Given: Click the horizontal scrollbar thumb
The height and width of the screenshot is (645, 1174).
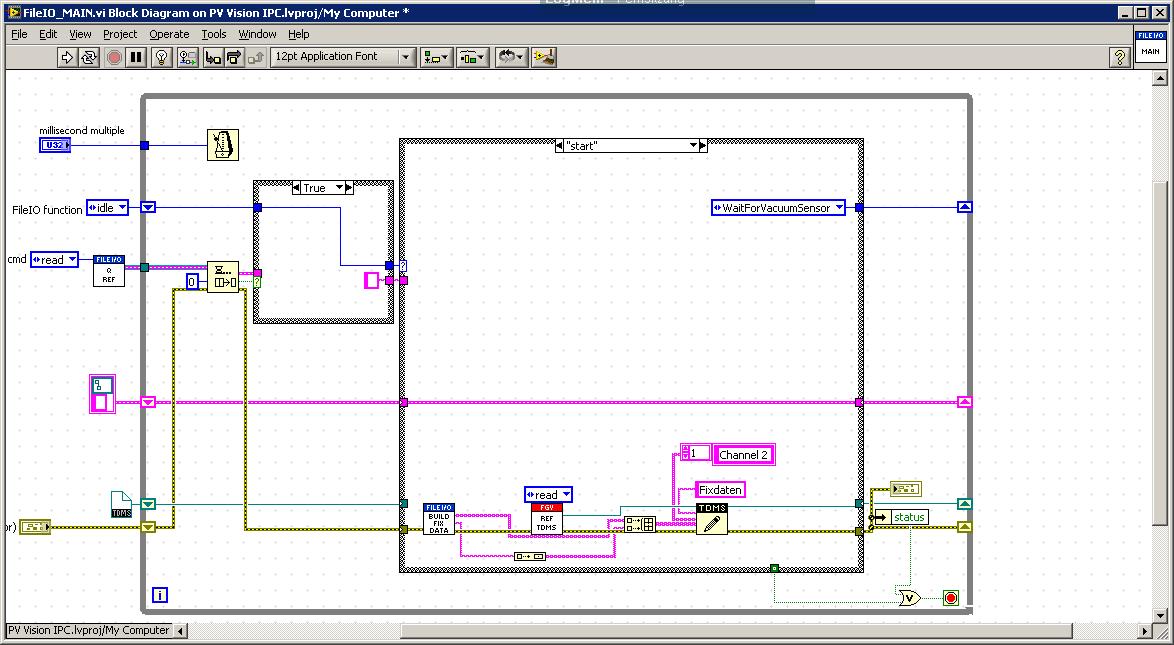Looking at the screenshot, I should pyautogui.click(x=736, y=631).
